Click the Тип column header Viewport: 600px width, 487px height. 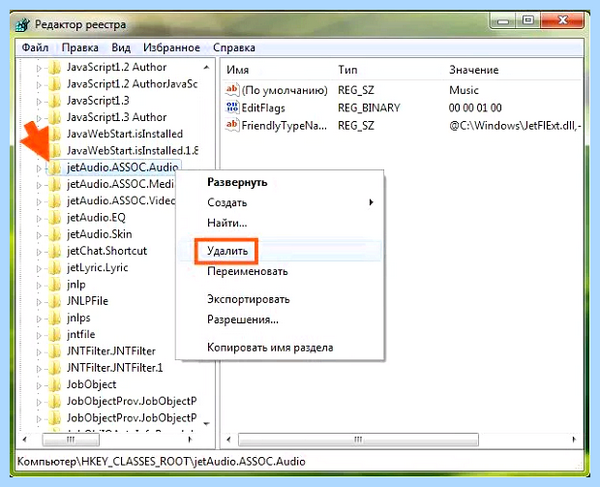pos(347,70)
